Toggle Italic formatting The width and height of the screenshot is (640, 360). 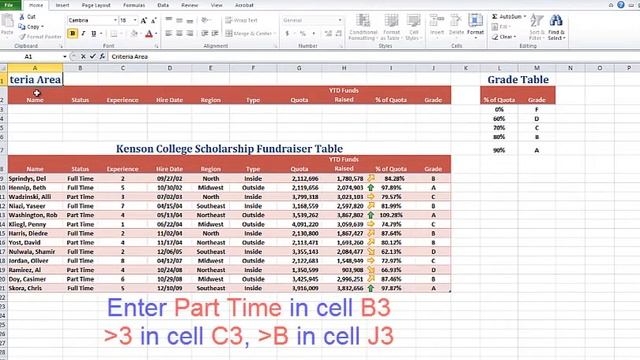(83, 33)
